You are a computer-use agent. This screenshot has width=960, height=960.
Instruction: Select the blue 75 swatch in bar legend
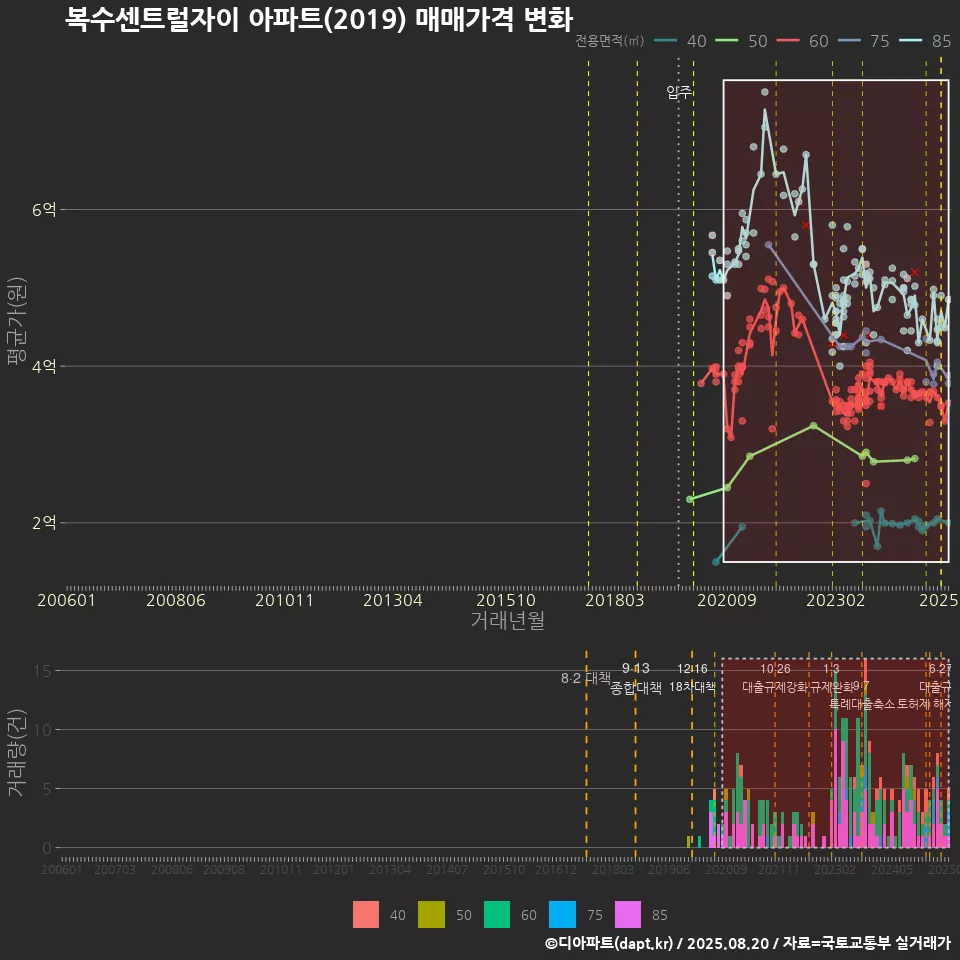[x=562, y=914]
